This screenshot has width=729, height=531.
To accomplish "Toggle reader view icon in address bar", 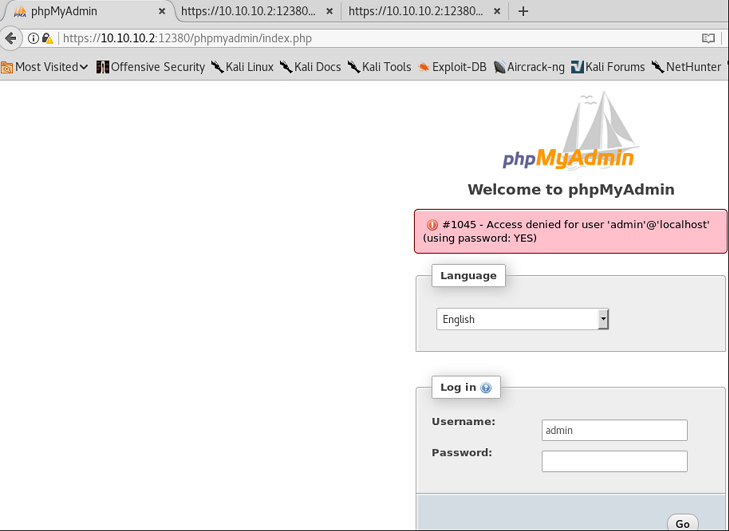I will [x=708, y=38].
